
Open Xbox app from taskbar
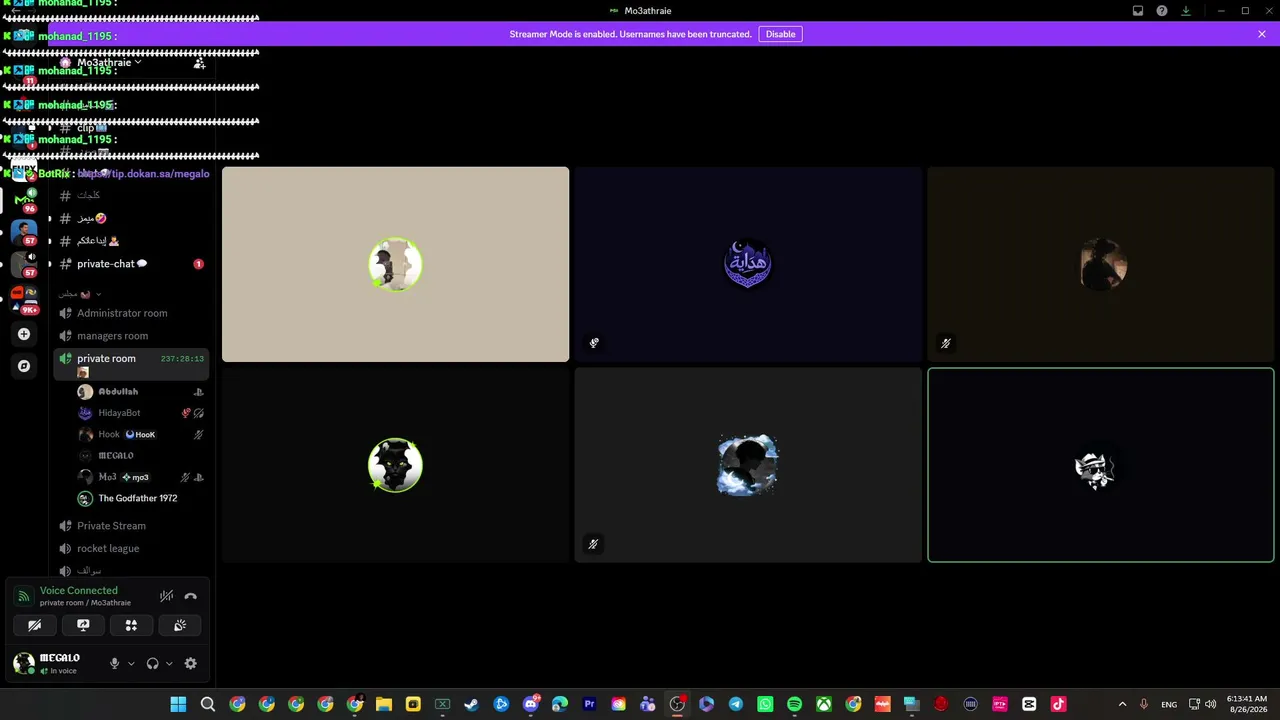(x=824, y=704)
